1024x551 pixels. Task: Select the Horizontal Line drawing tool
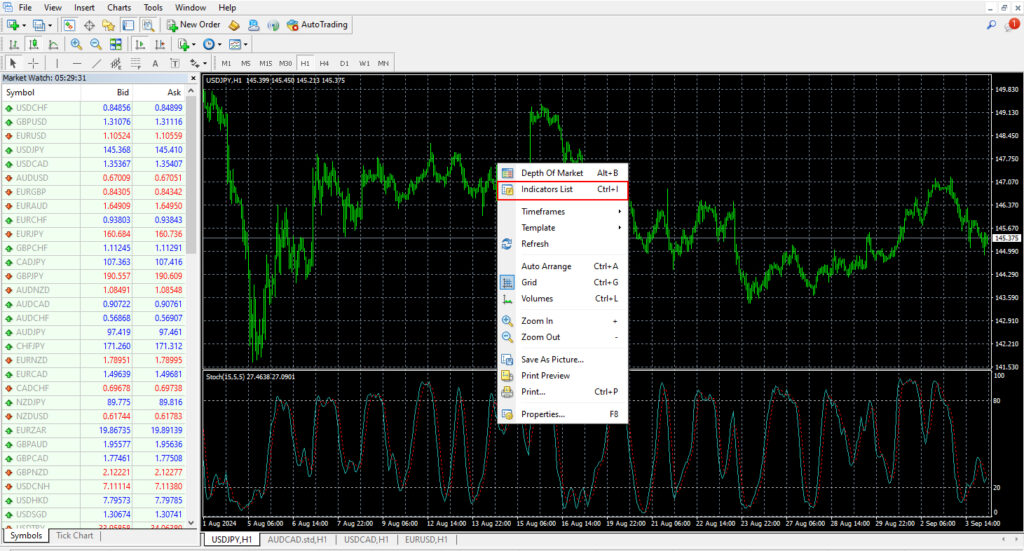(76, 63)
